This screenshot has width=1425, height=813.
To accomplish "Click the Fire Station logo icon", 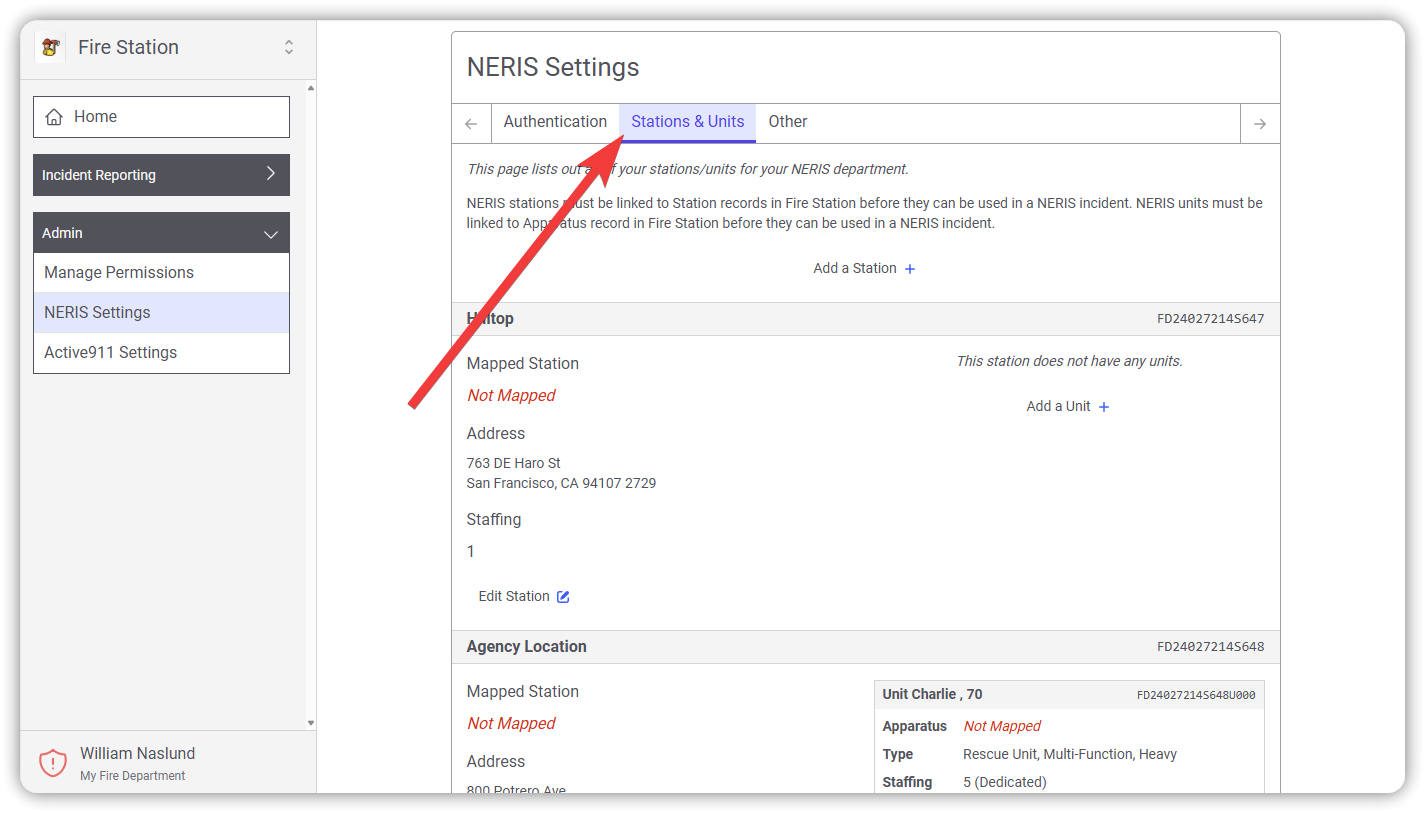I will pyautogui.click(x=50, y=47).
